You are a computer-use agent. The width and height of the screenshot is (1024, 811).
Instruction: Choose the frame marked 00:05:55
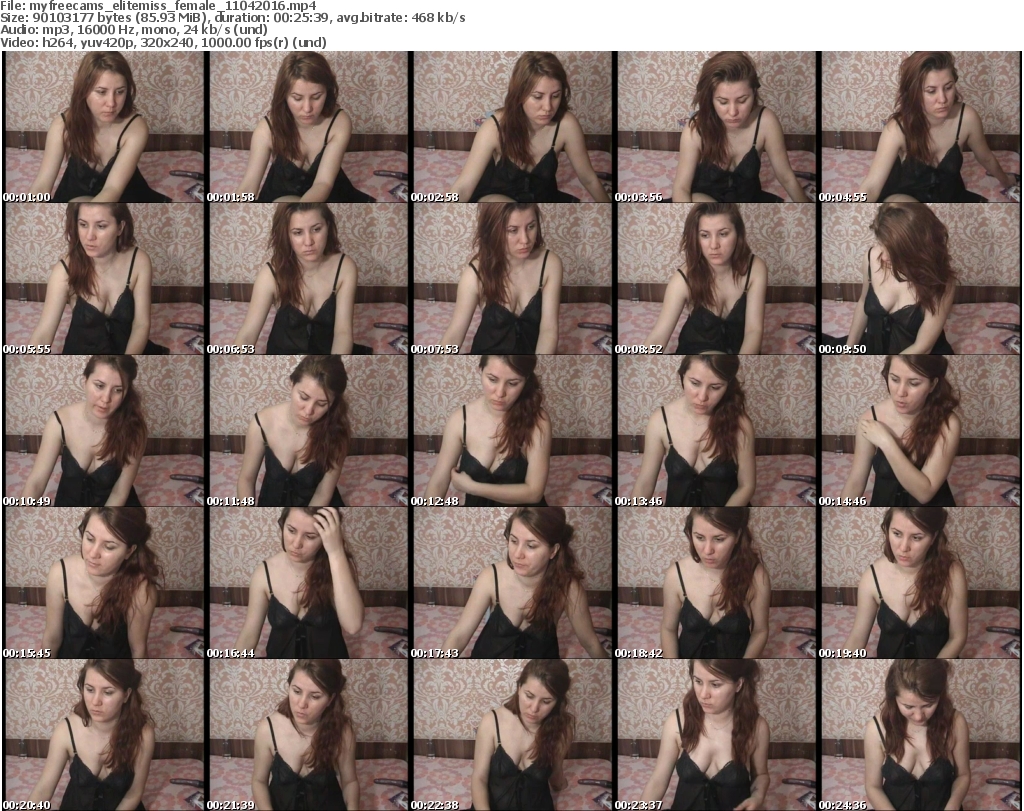(x=104, y=279)
